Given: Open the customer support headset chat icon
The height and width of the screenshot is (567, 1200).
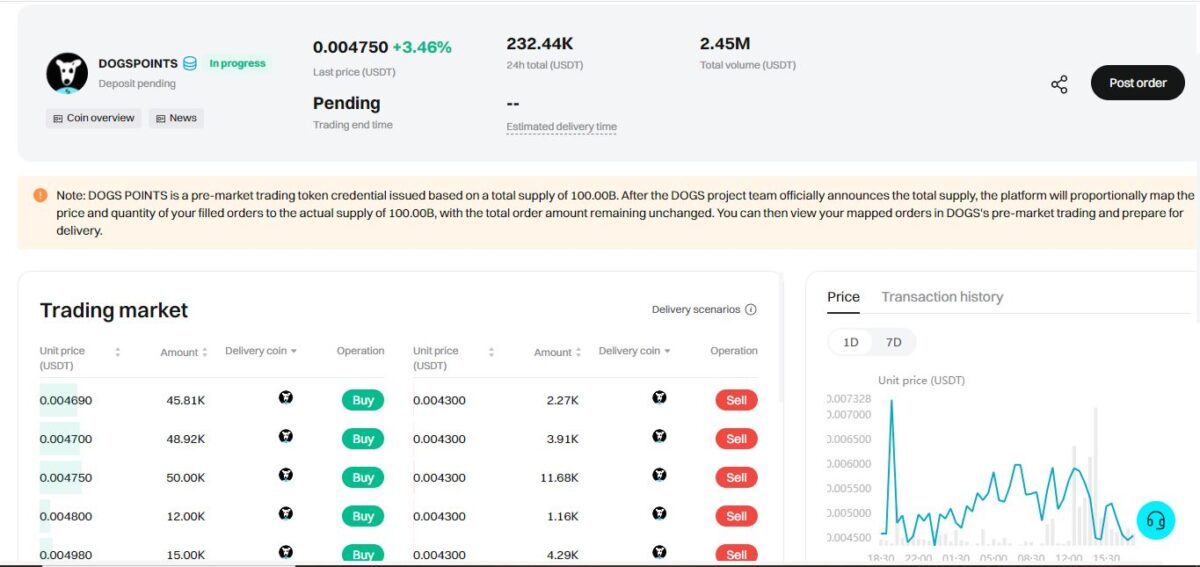Looking at the screenshot, I should point(1155,520).
